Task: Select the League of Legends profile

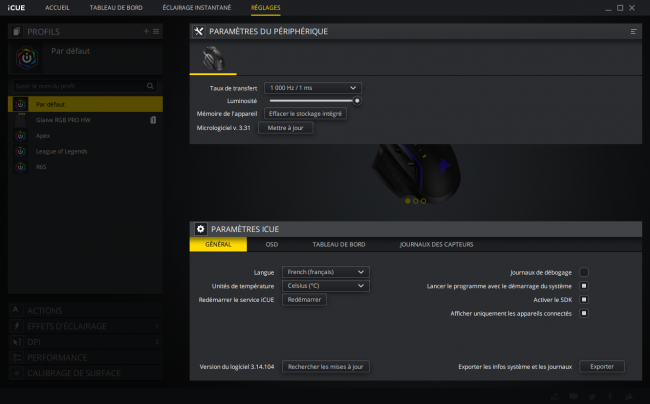Action: click(x=85, y=151)
